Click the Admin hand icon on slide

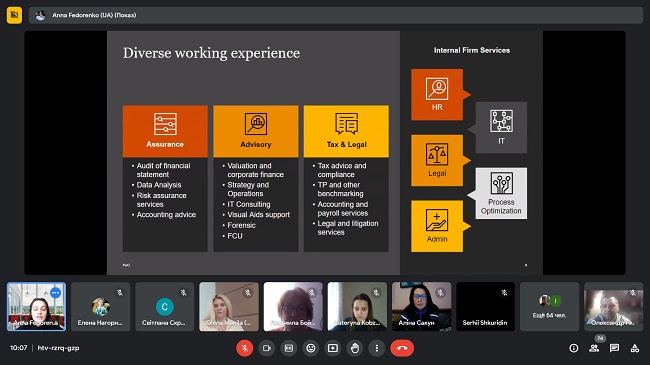point(437,220)
